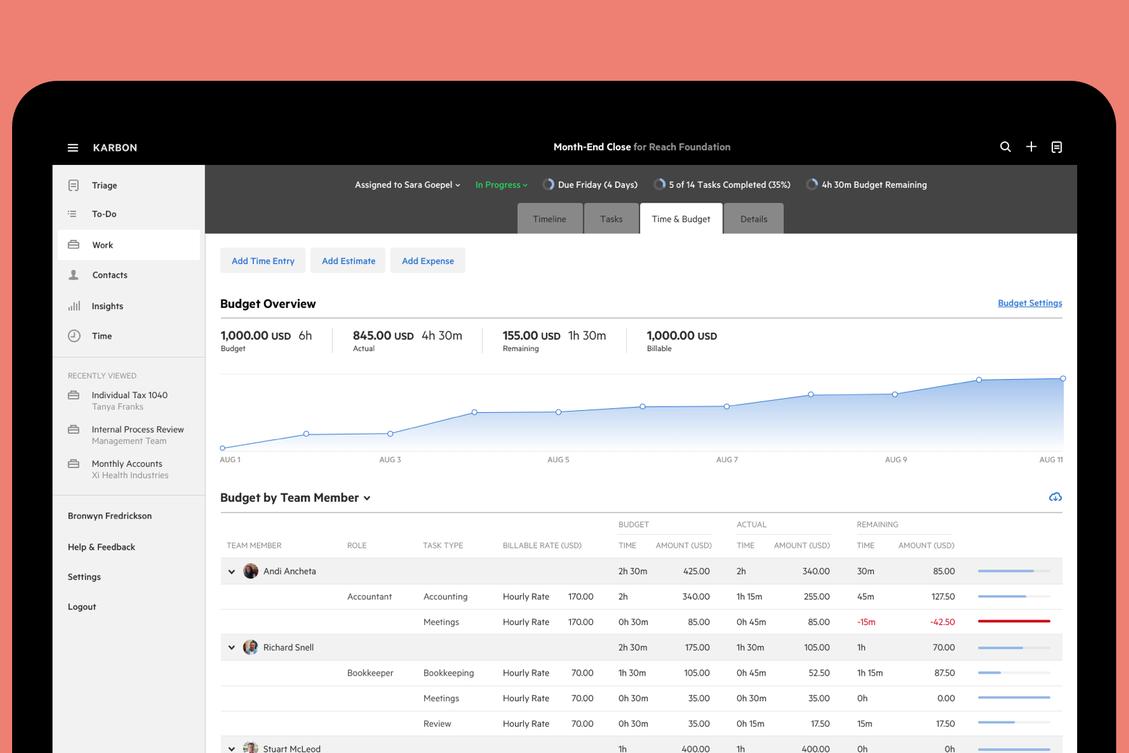The image size is (1129, 753).
Task: Click the search magnifier icon
Action: click(1005, 147)
